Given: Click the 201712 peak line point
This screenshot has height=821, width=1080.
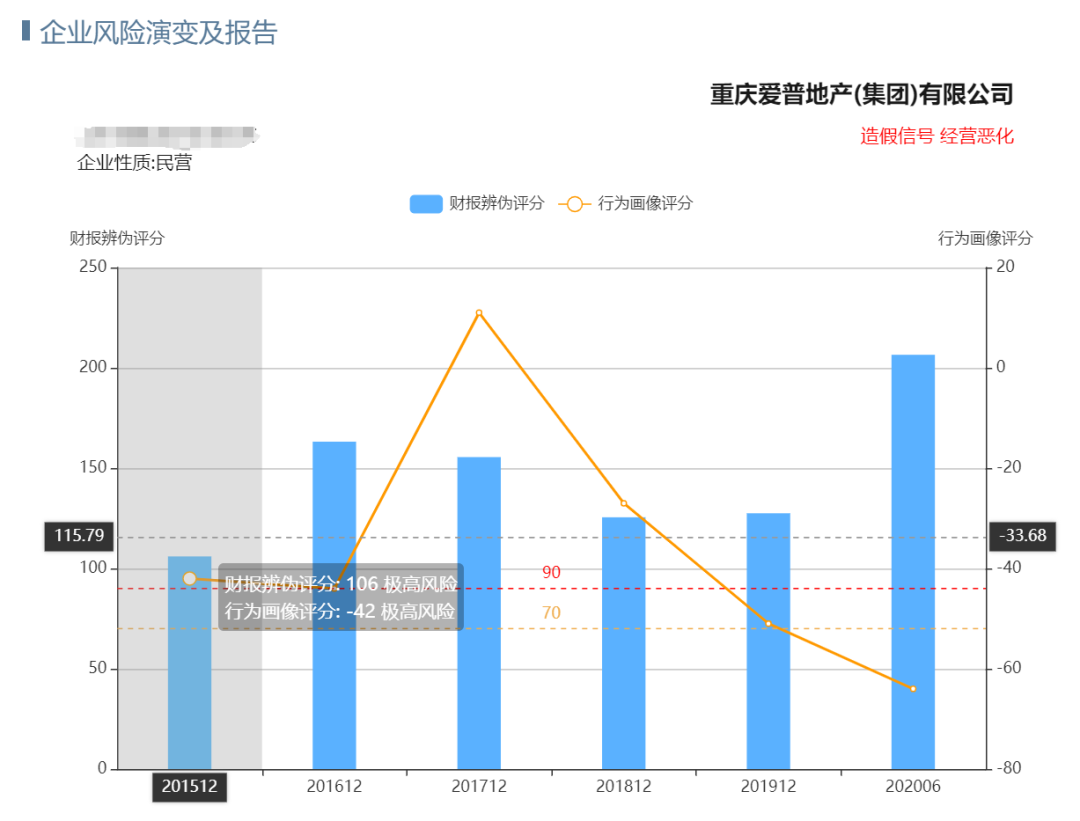Looking at the screenshot, I should tap(479, 313).
